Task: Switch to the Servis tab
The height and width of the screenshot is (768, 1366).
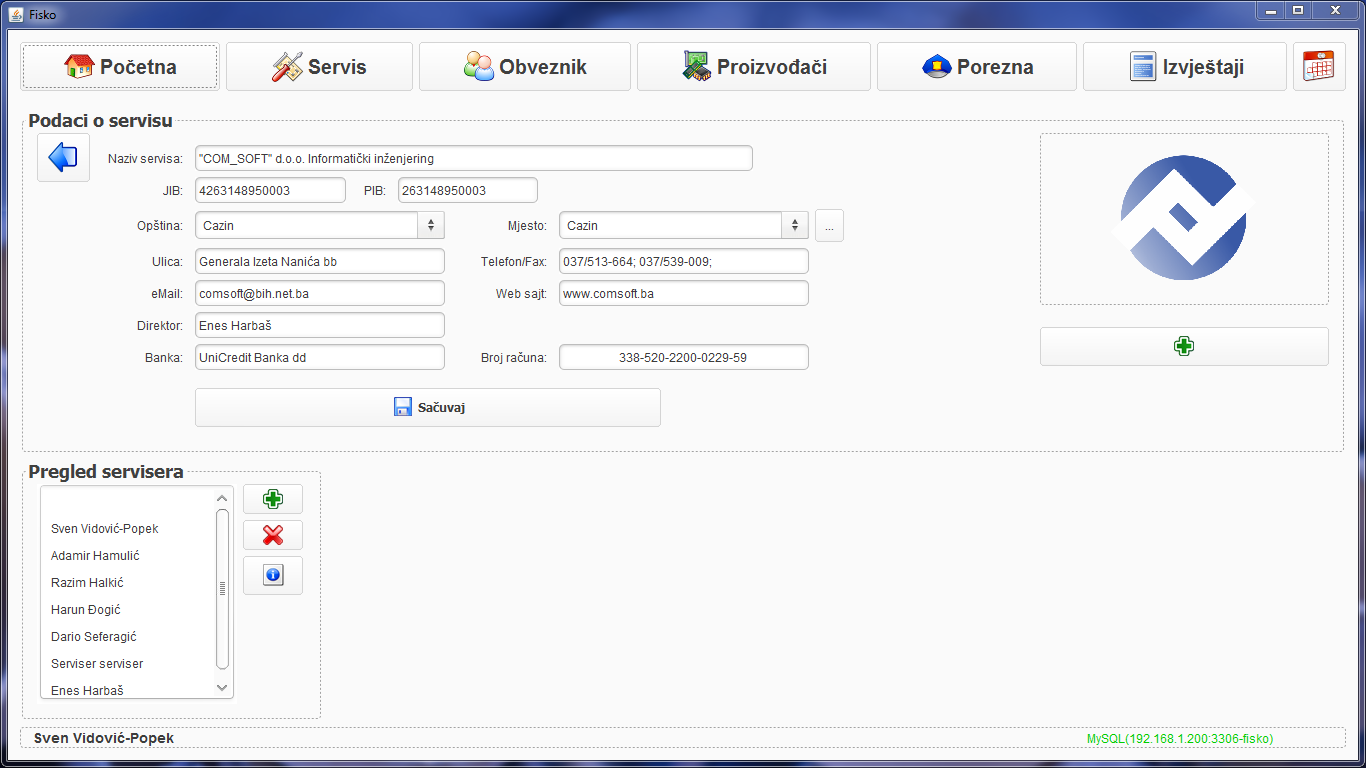Action: 319,67
